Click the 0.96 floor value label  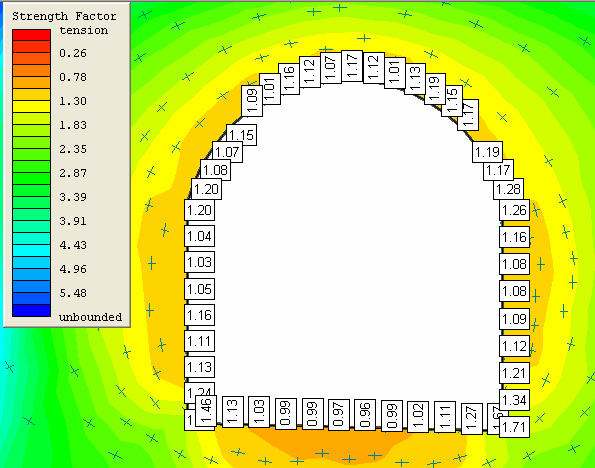pyautogui.click(x=365, y=415)
